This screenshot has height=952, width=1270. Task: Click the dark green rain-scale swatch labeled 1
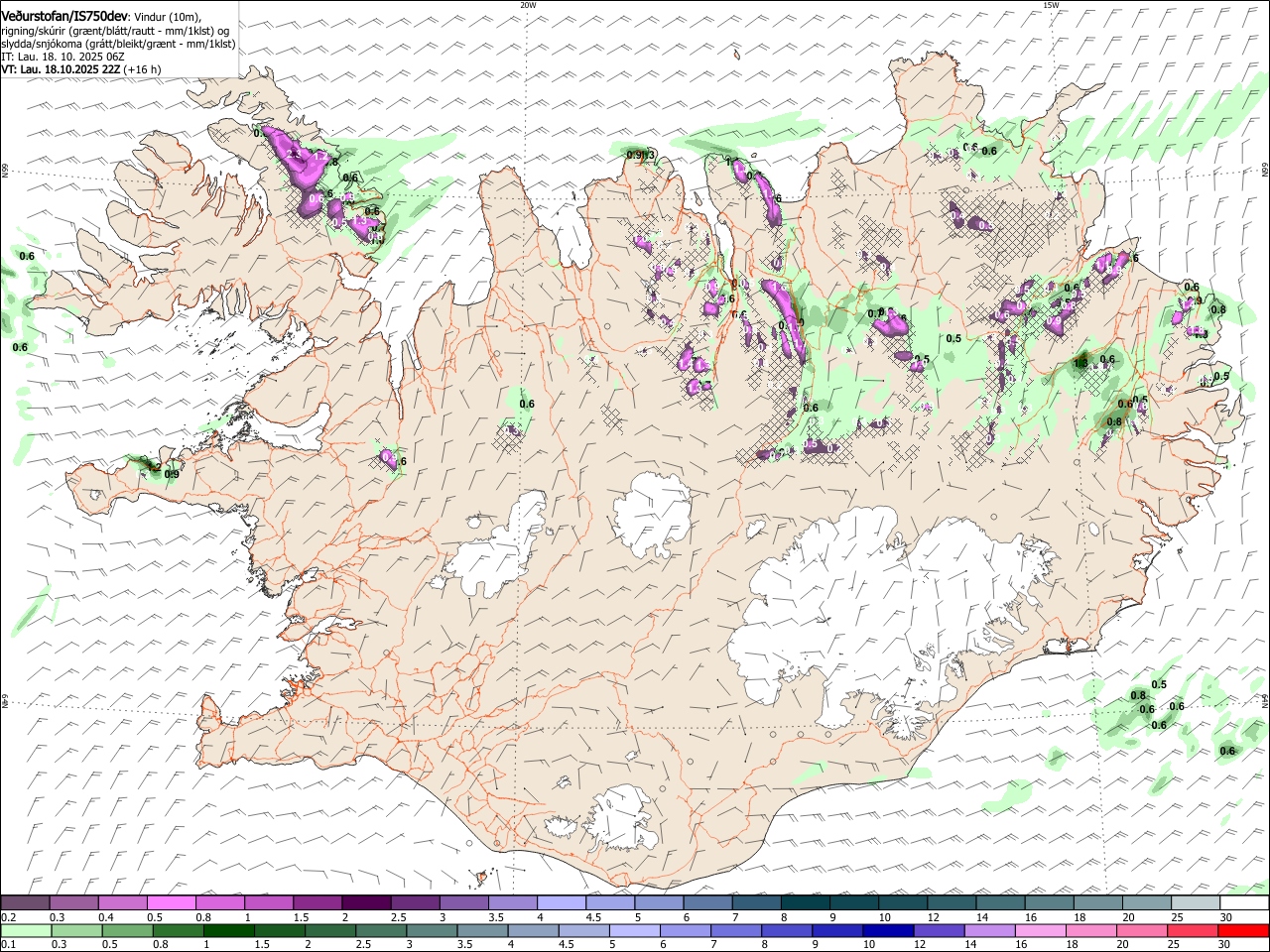point(228,930)
